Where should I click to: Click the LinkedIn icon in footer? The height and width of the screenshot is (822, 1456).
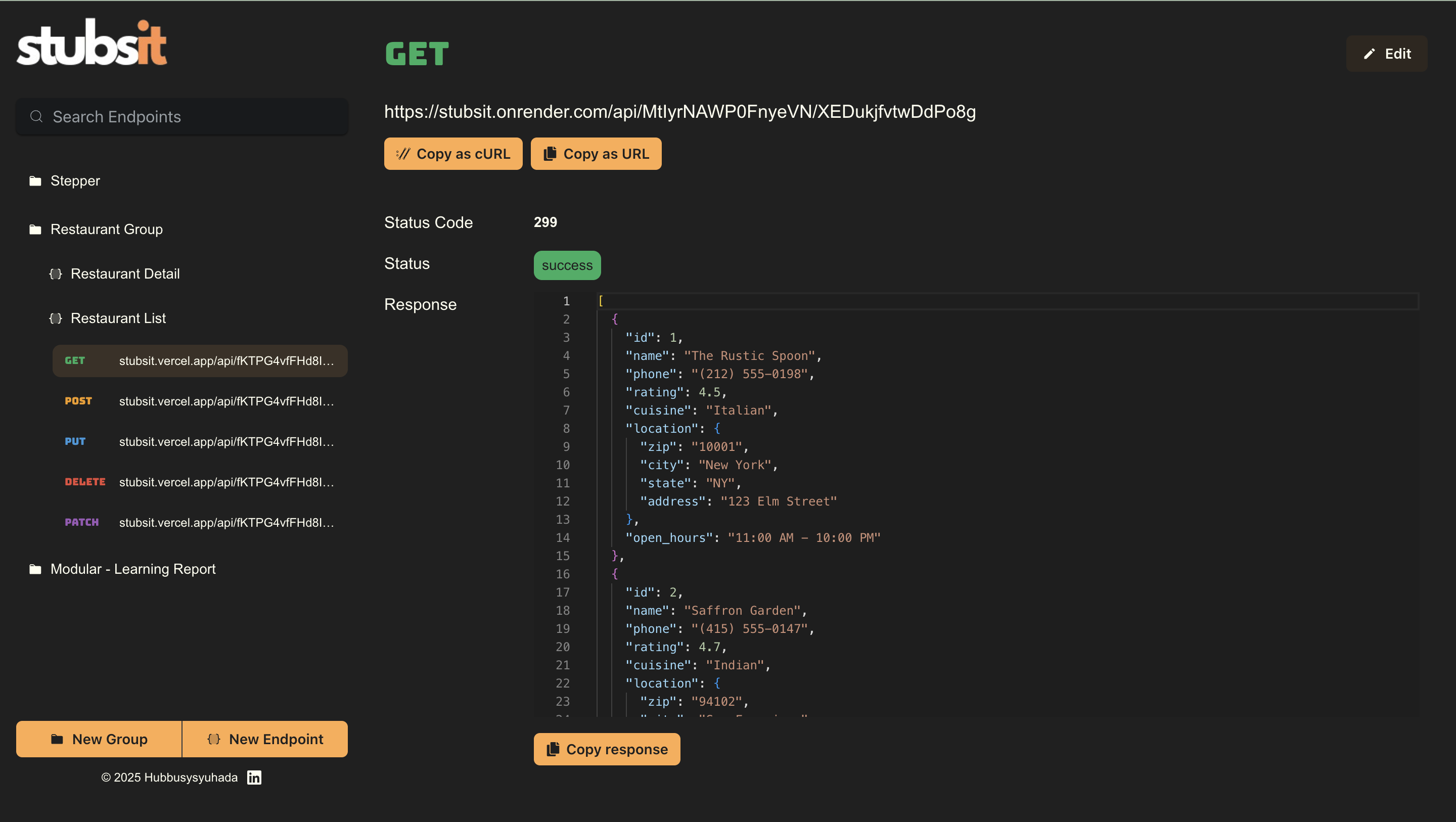254,778
